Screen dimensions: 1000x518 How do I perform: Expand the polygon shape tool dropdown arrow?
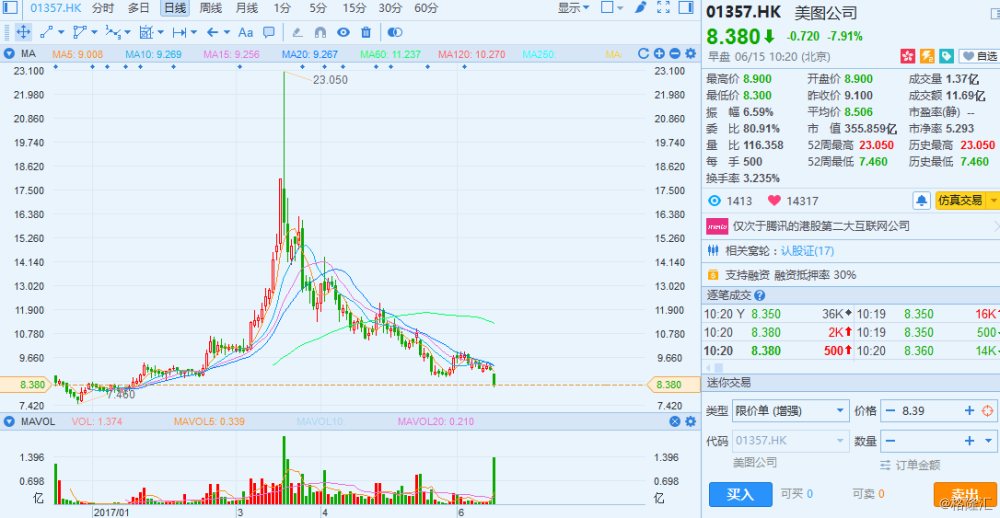[94, 32]
